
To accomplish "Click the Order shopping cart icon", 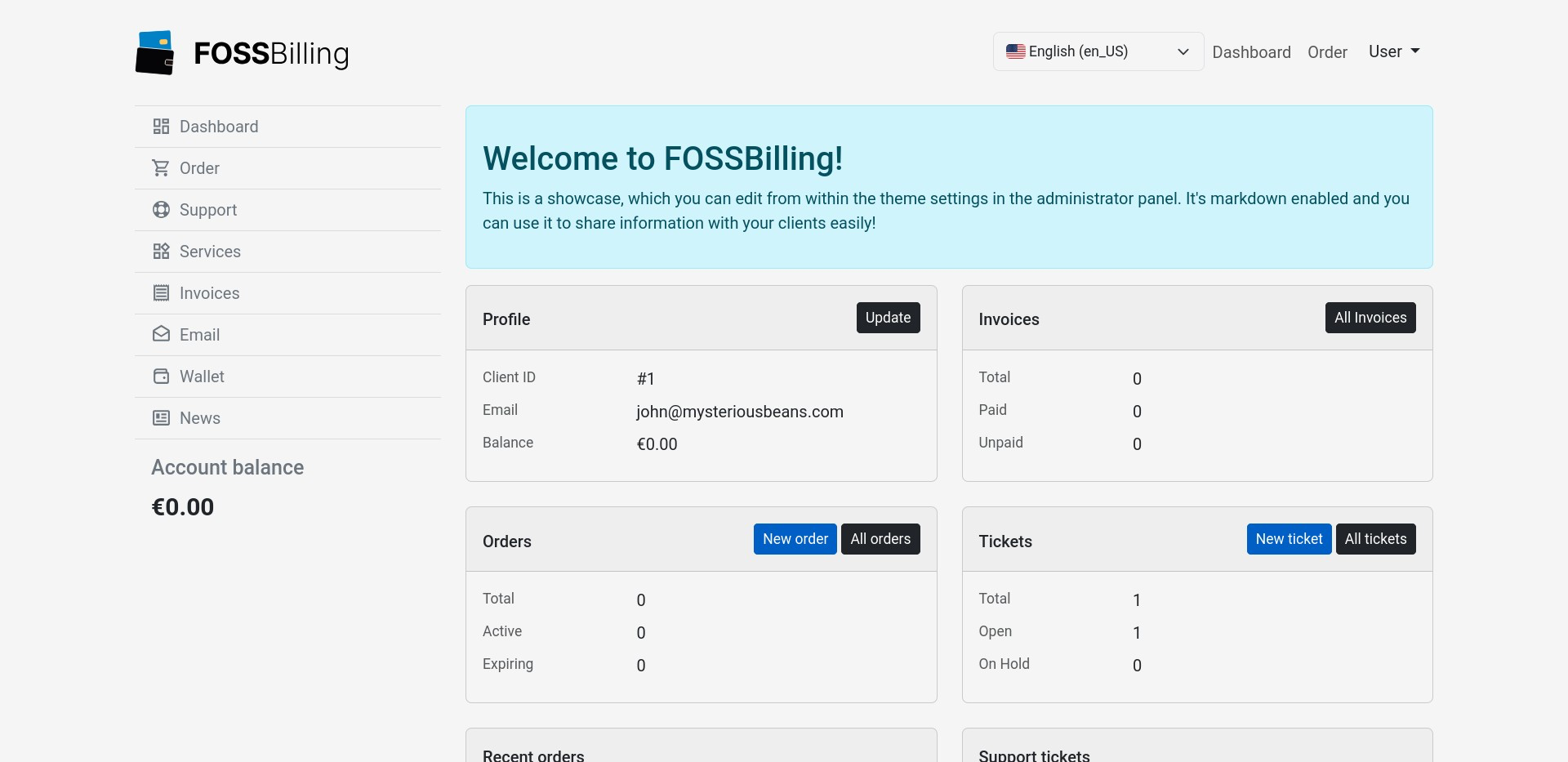I will coord(162,168).
